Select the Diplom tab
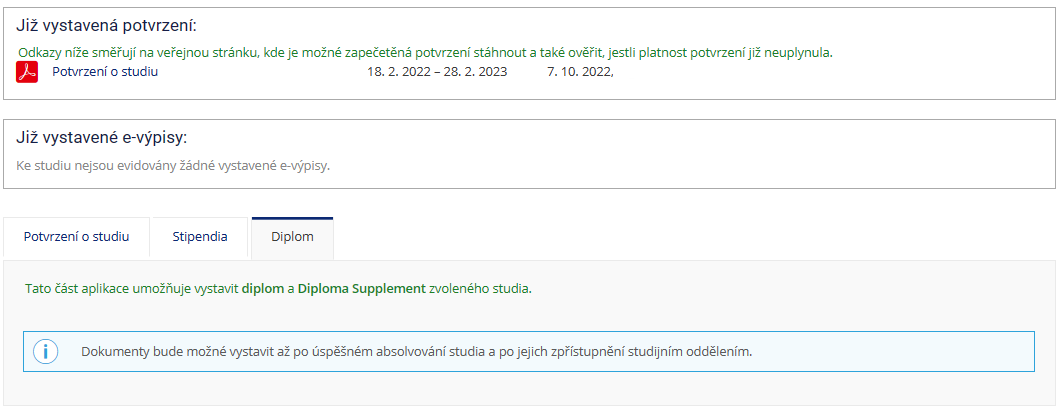 click(292, 238)
